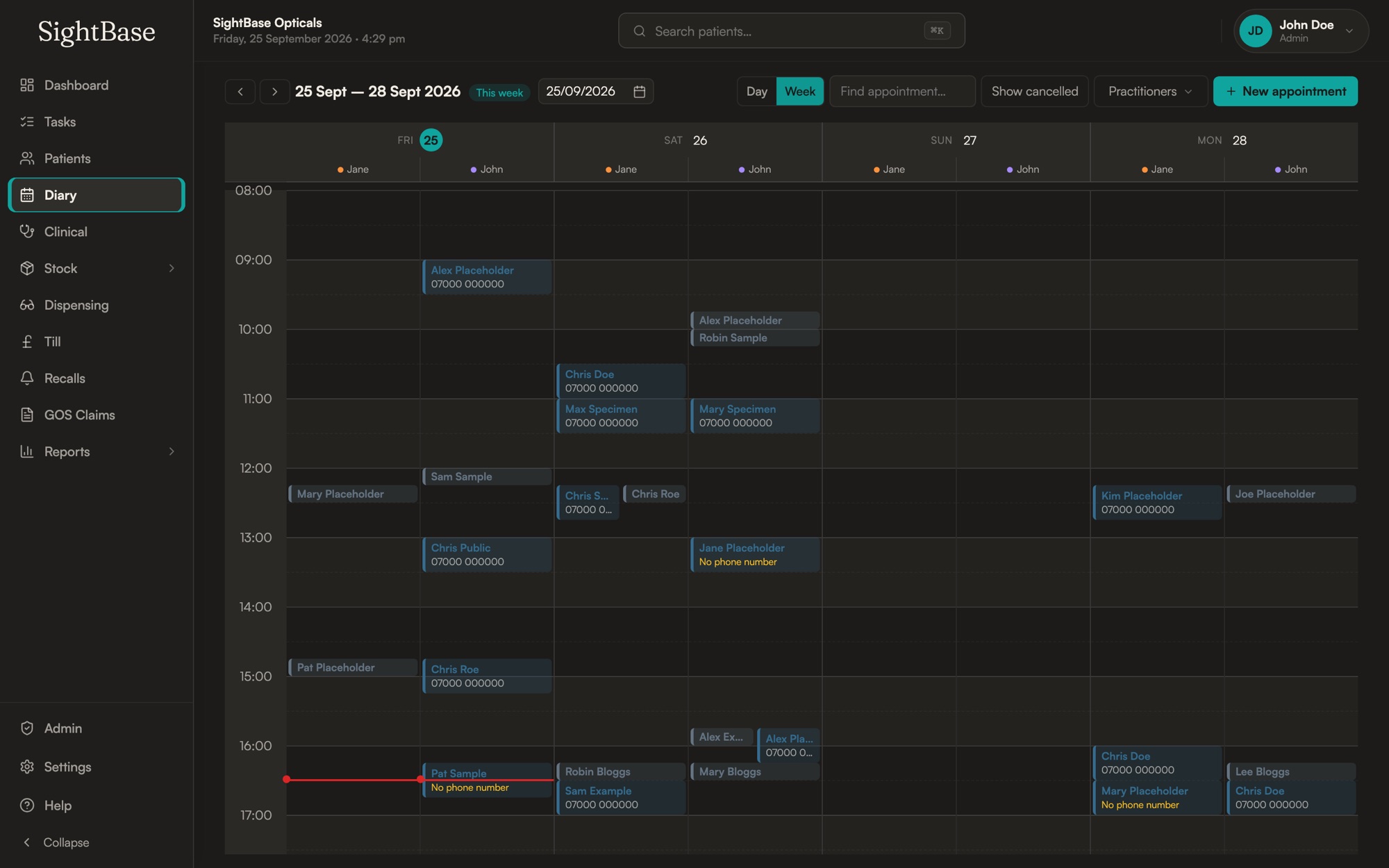Open the Practitioners dropdown

(x=1151, y=91)
